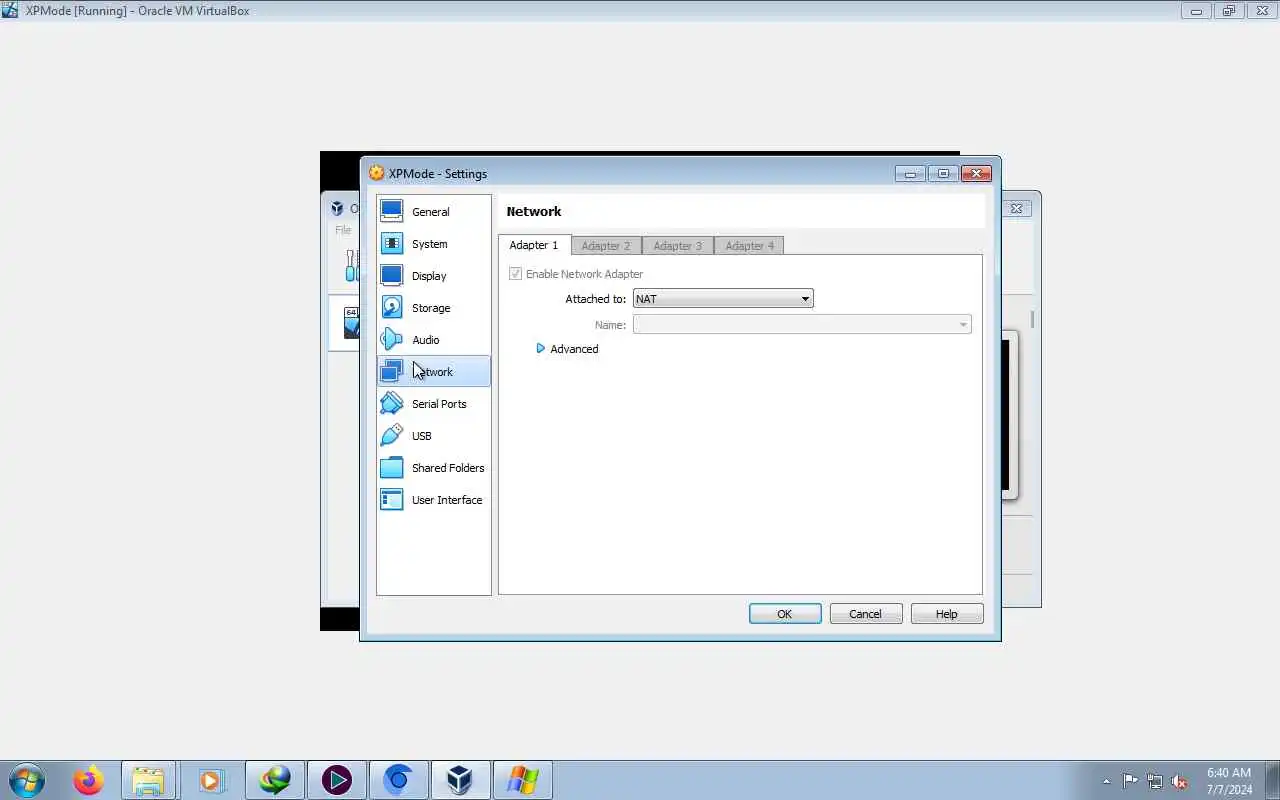Open Windows Explorer from the taskbar
Viewport: 1280px width, 800px height.
149,780
